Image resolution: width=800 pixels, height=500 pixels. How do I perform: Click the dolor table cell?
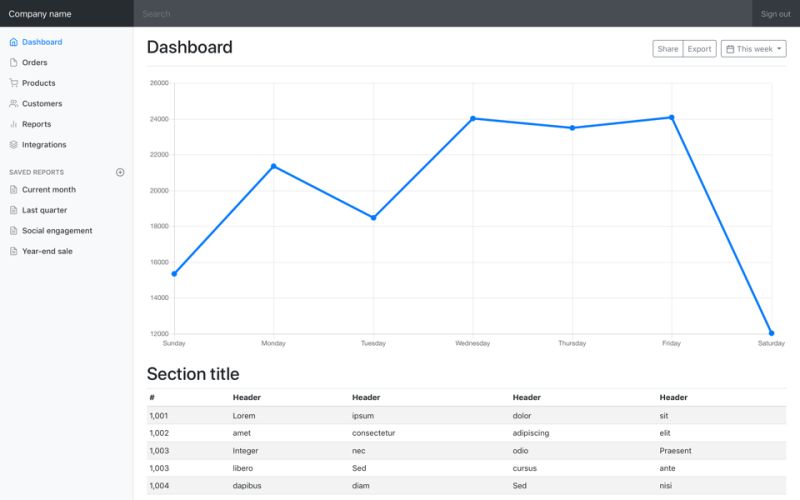[521, 416]
